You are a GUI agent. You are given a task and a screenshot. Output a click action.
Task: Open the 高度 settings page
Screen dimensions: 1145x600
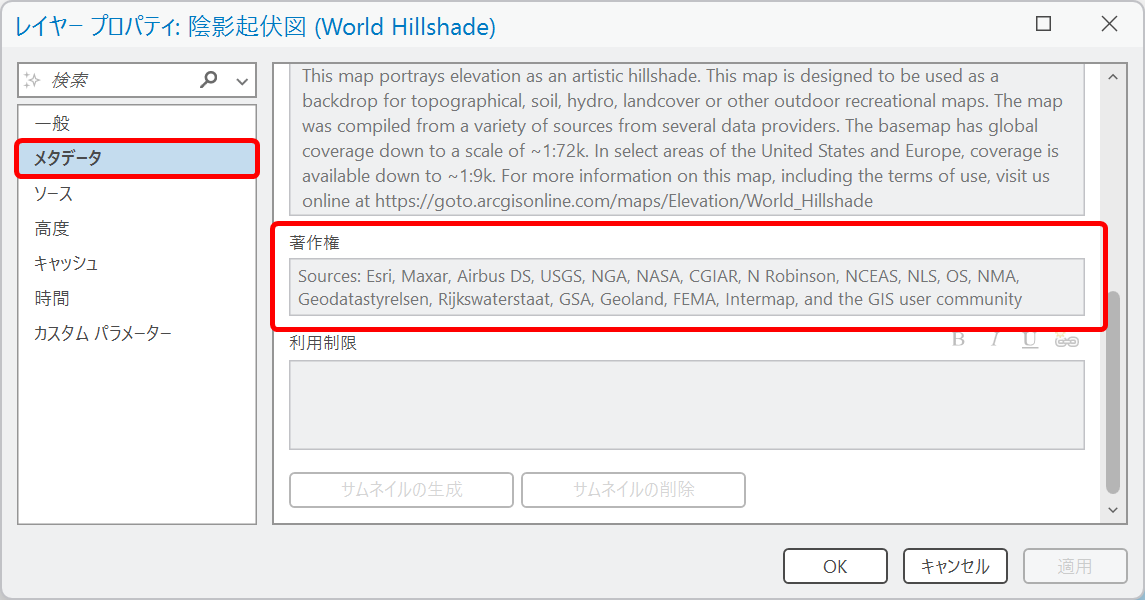point(52,229)
